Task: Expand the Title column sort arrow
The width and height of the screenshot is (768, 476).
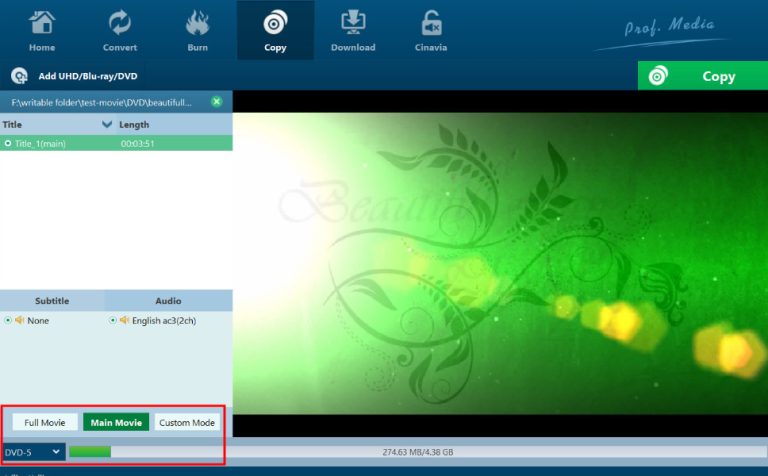Action: 107,125
